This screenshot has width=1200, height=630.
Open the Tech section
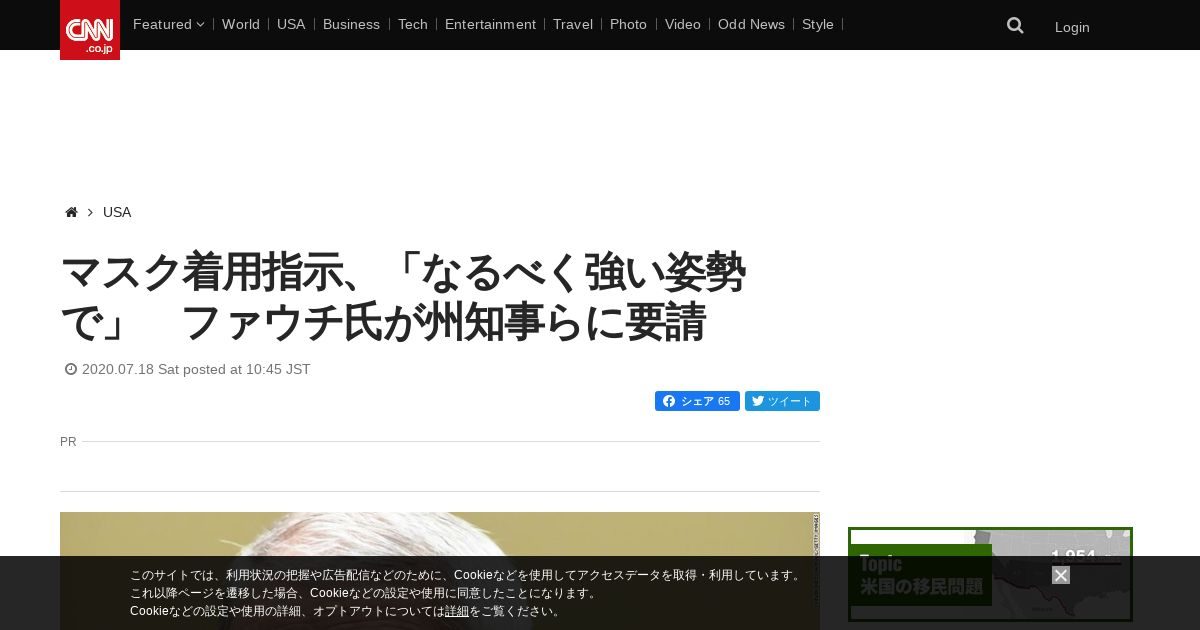coord(412,24)
